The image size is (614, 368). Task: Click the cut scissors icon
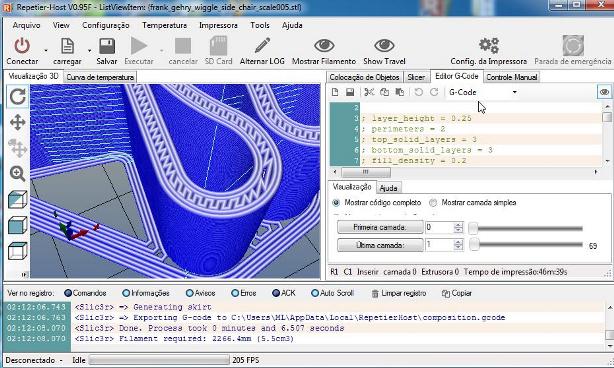tap(369, 92)
